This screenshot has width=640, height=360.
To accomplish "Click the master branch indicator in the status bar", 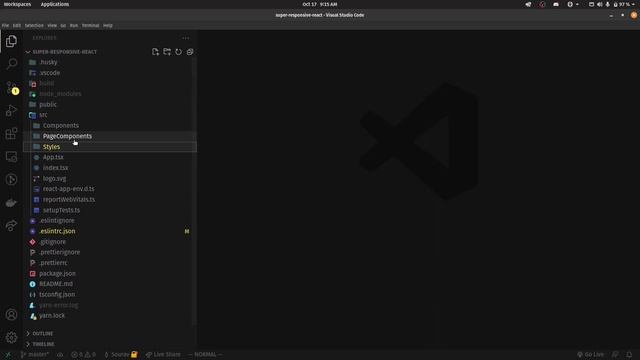I will [35, 355].
